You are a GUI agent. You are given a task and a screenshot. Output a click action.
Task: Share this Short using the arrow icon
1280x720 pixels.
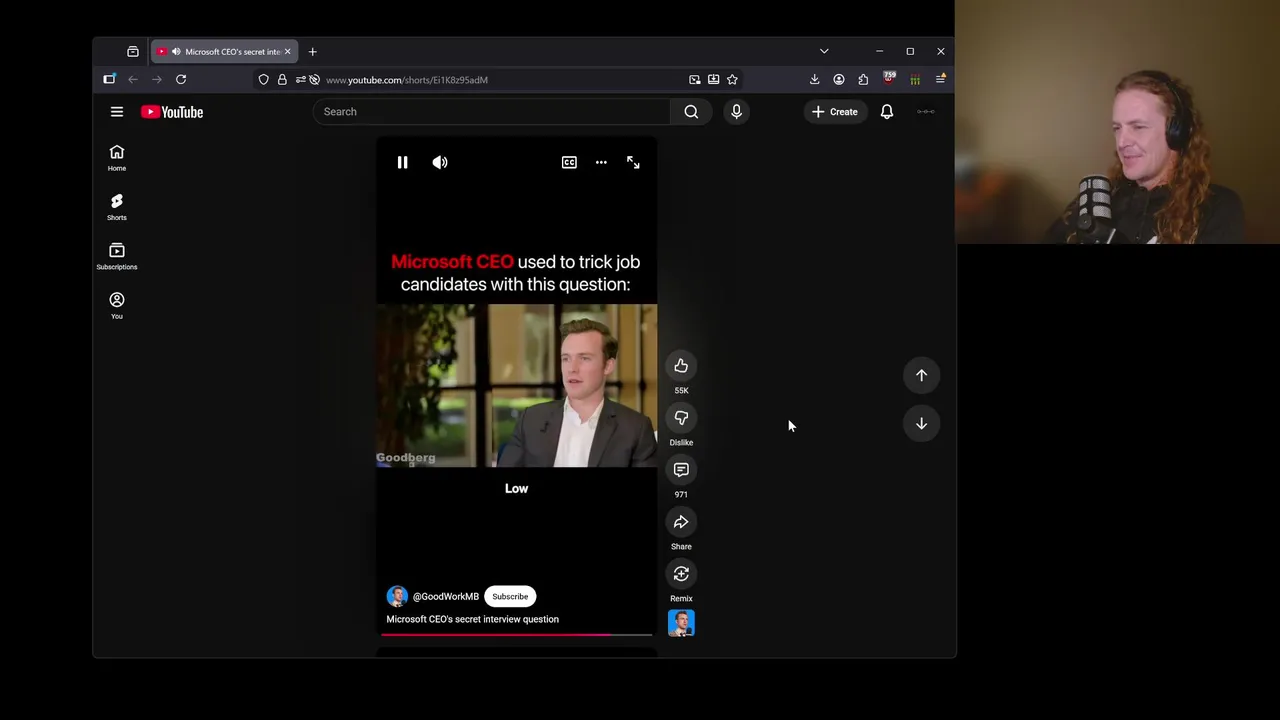(x=681, y=522)
